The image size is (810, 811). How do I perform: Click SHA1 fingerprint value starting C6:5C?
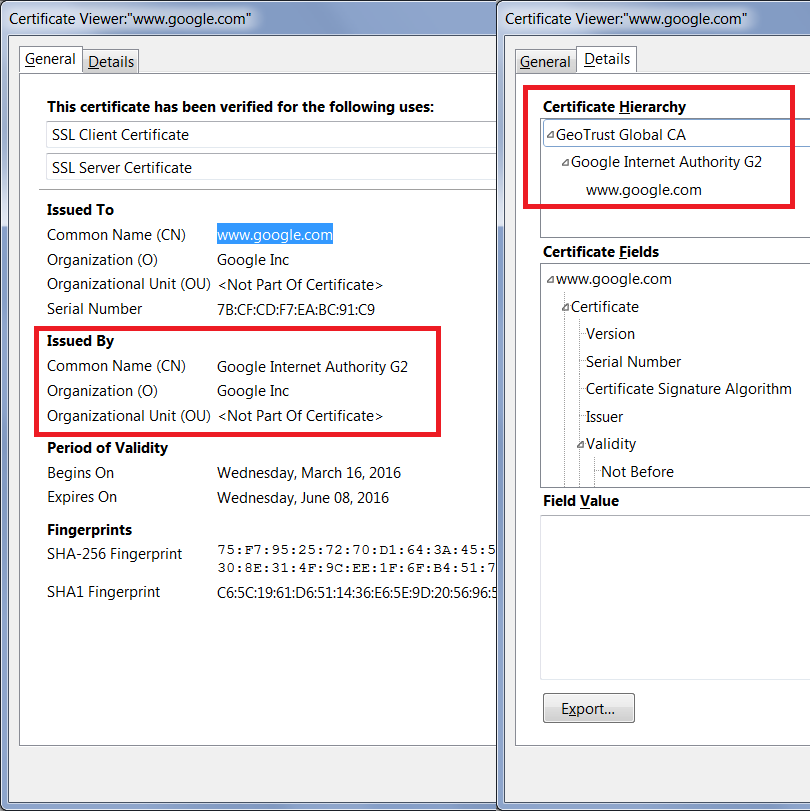tap(356, 592)
